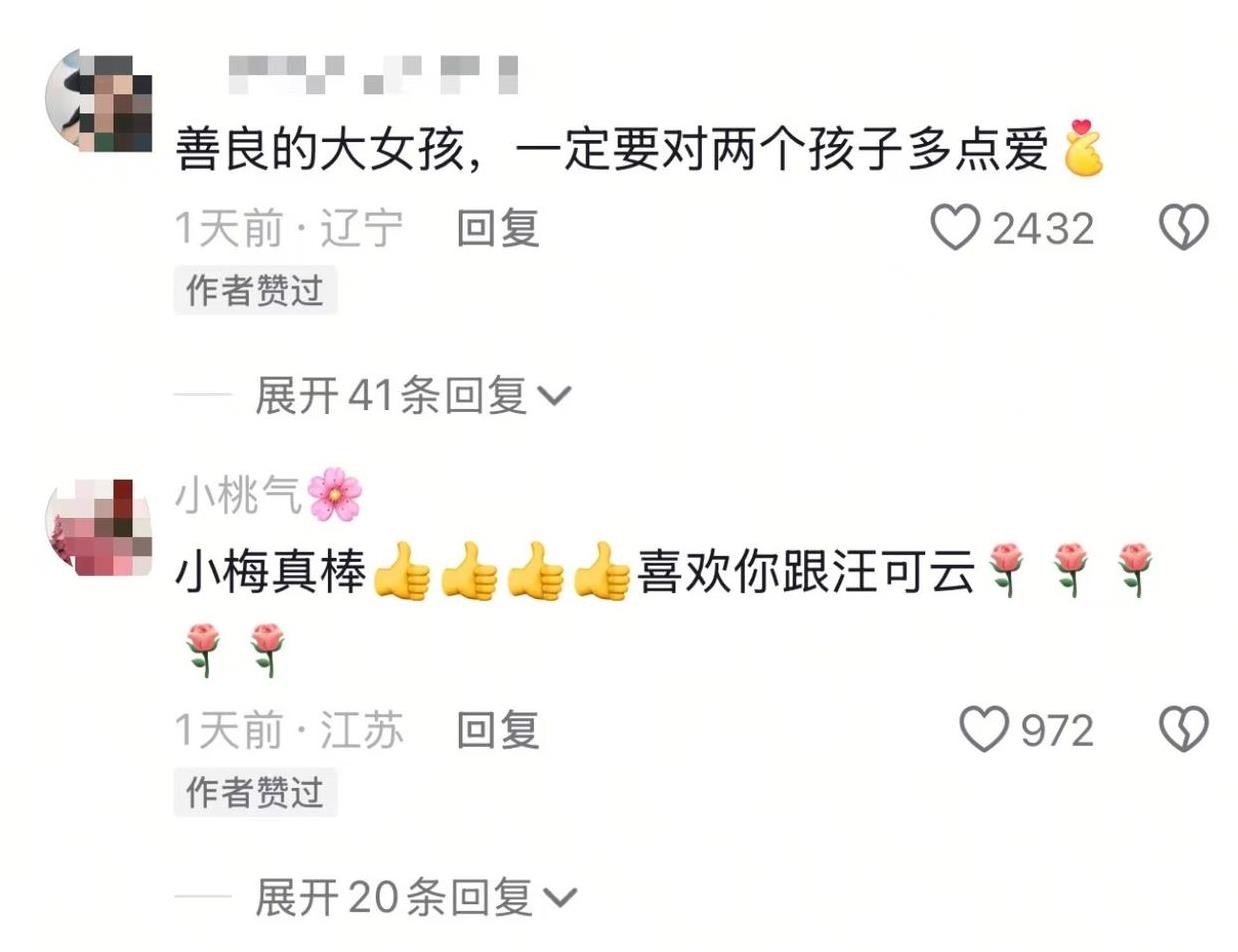The width and height of the screenshot is (1238, 952).
Task: Tap the 作者赞过 tag under second comment
Action: click(x=255, y=792)
